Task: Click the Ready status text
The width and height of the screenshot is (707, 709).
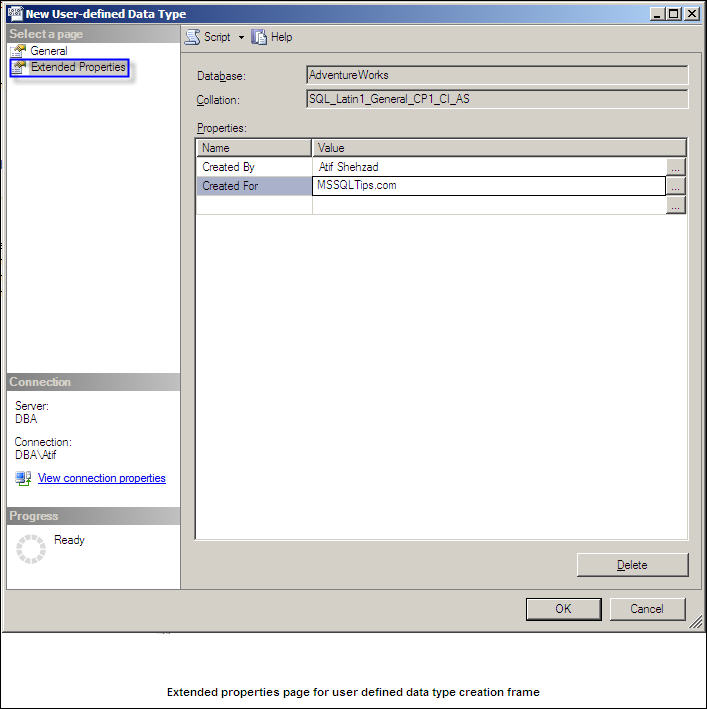Action: [69, 540]
